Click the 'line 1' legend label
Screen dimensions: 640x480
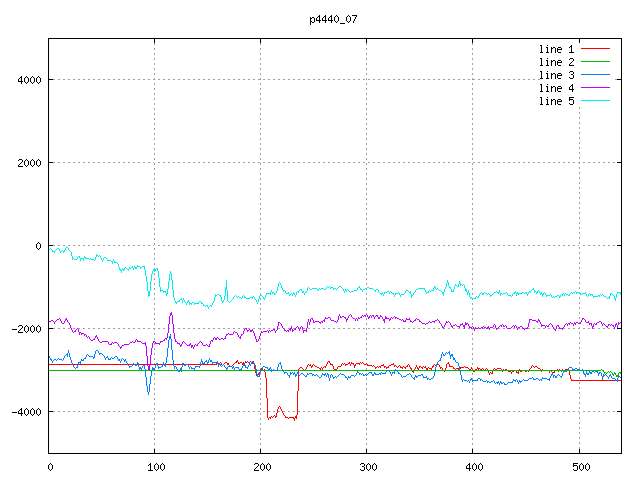[x=556, y=49]
